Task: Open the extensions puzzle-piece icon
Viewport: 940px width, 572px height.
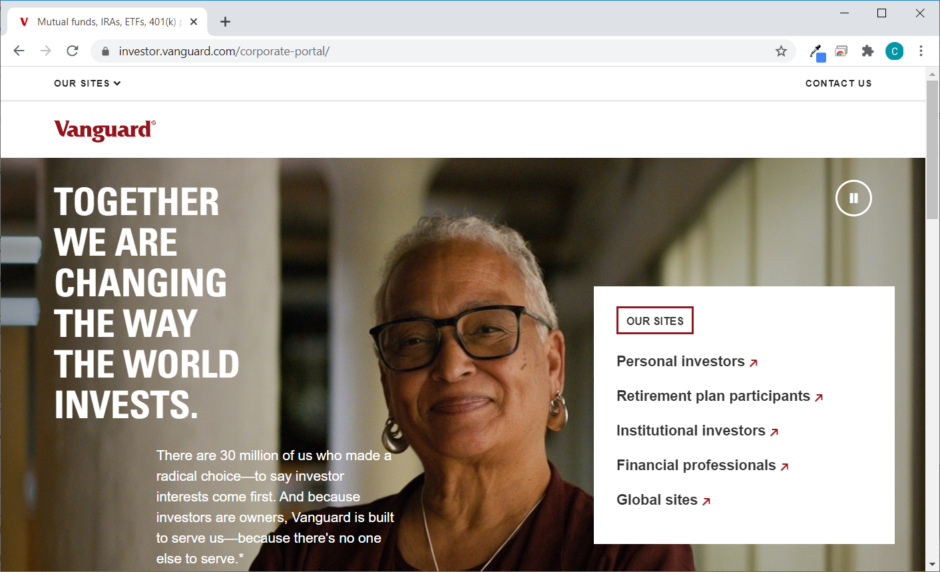Action: point(867,51)
